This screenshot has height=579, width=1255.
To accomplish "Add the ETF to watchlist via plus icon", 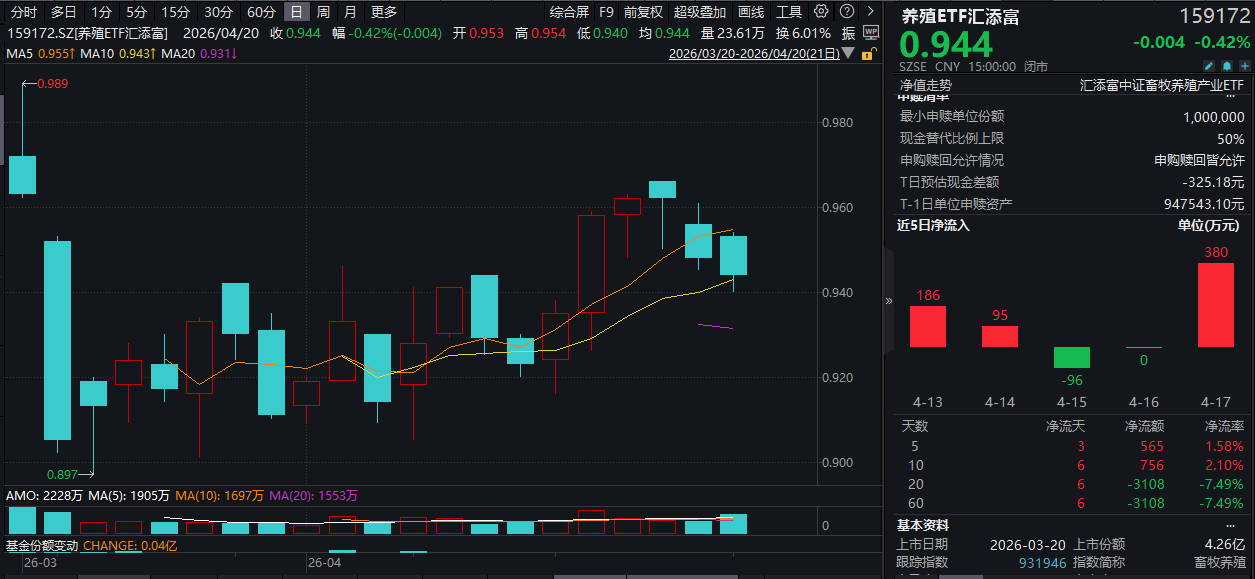I will pos(1244,65).
